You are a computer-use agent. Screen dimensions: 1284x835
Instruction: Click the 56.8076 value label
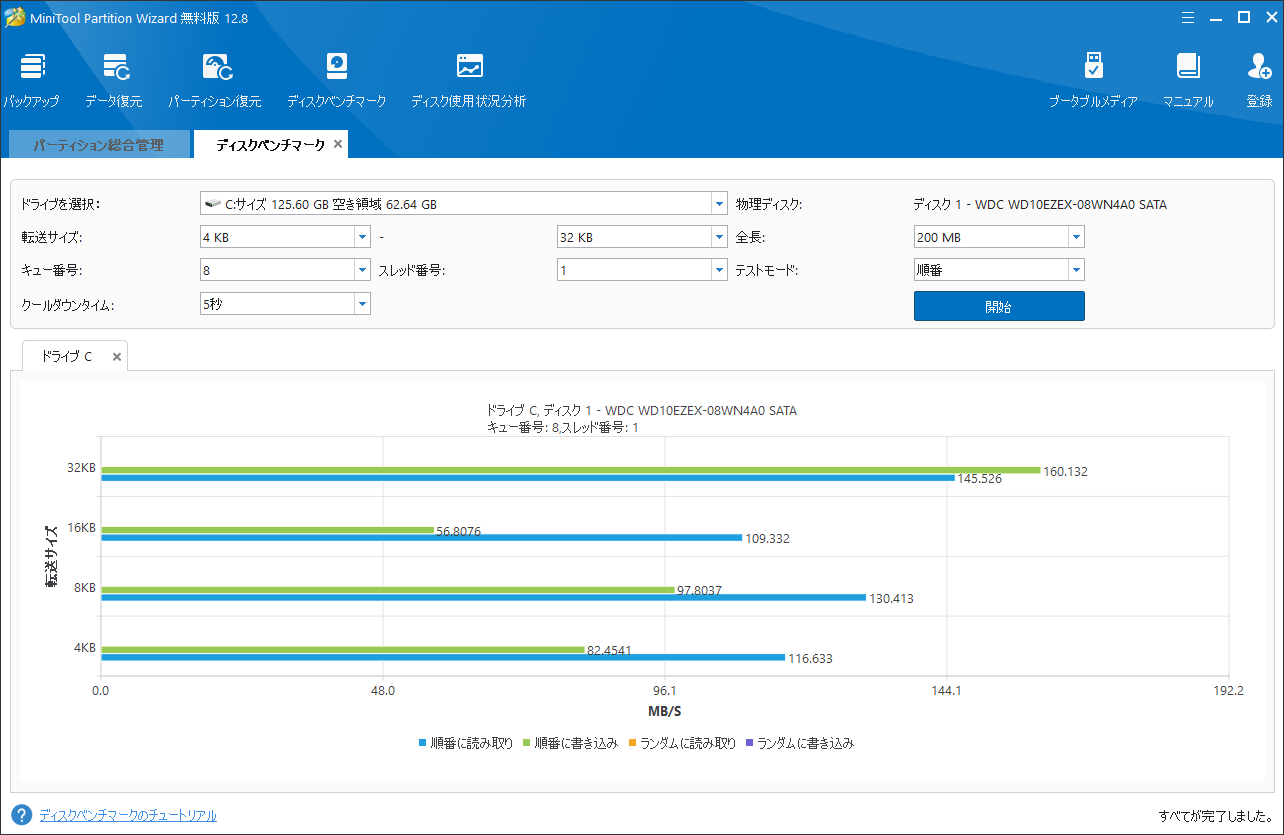pyautogui.click(x=459, y=532)
